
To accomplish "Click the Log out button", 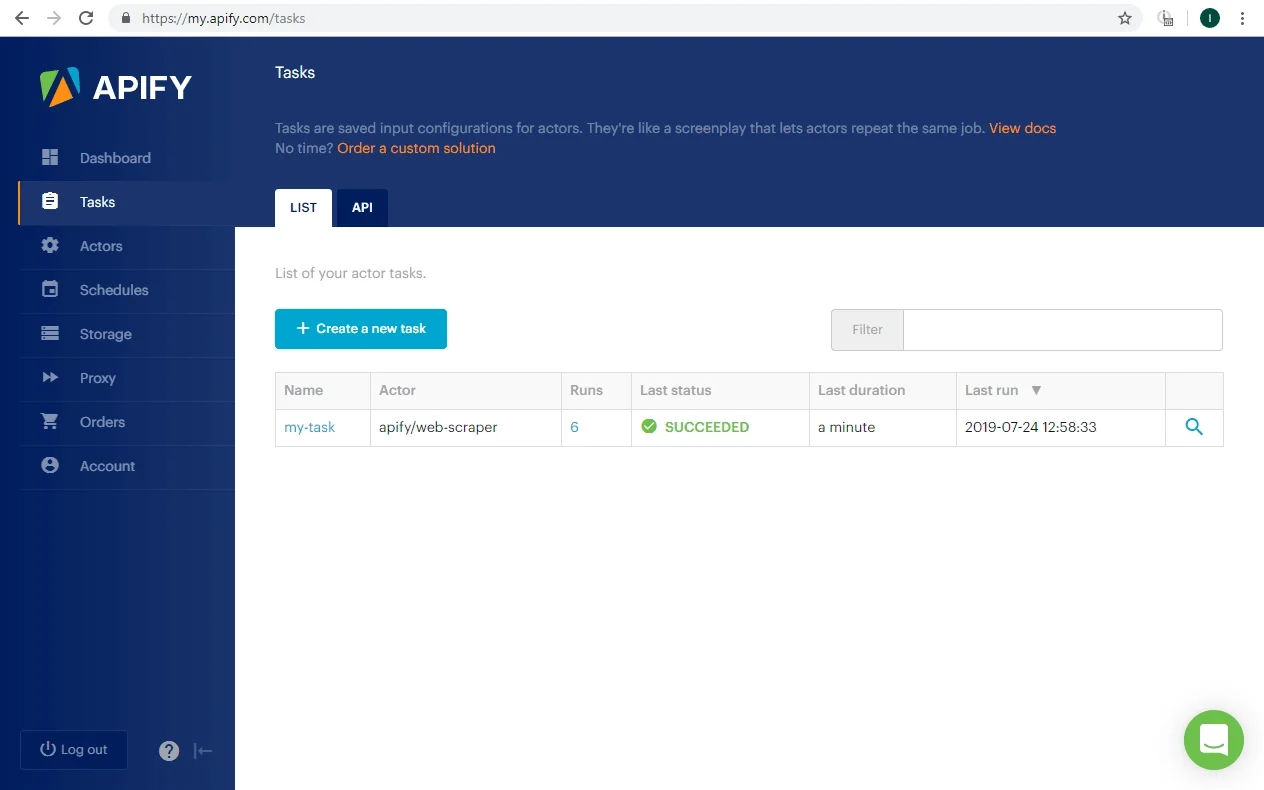I will click(74, 750).
